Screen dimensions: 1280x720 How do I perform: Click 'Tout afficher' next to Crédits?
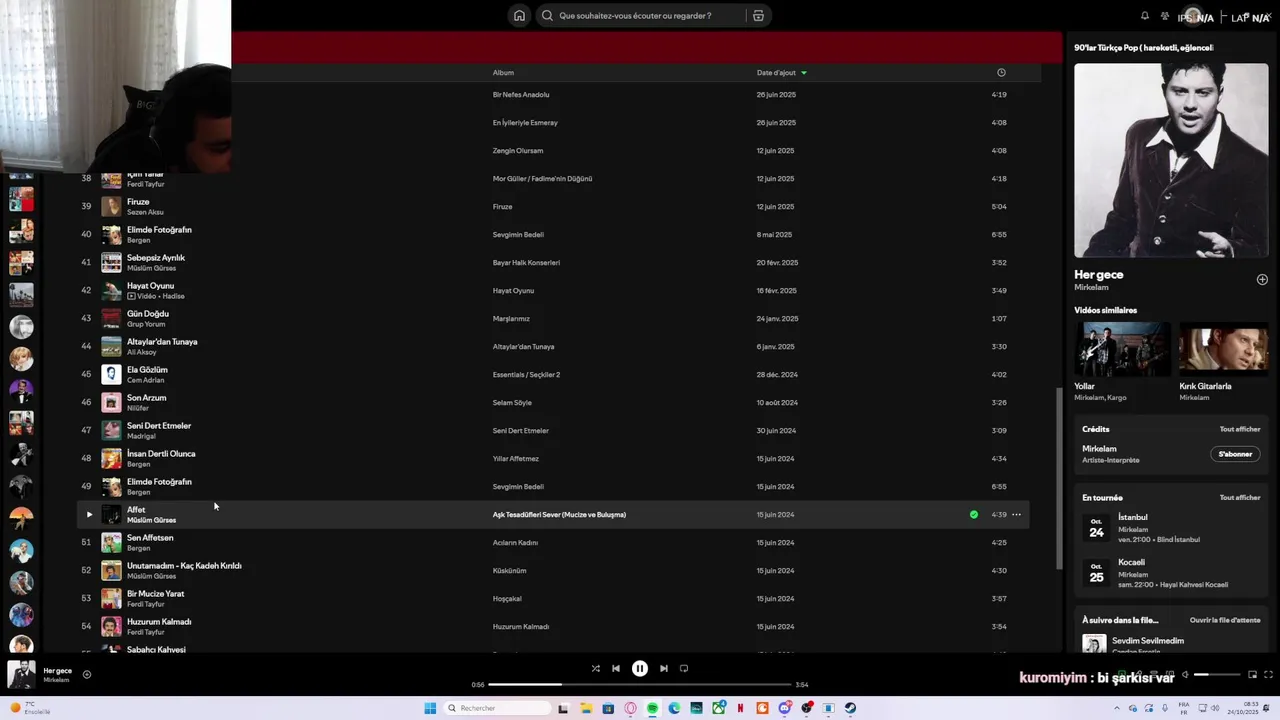coord(1240,430)
